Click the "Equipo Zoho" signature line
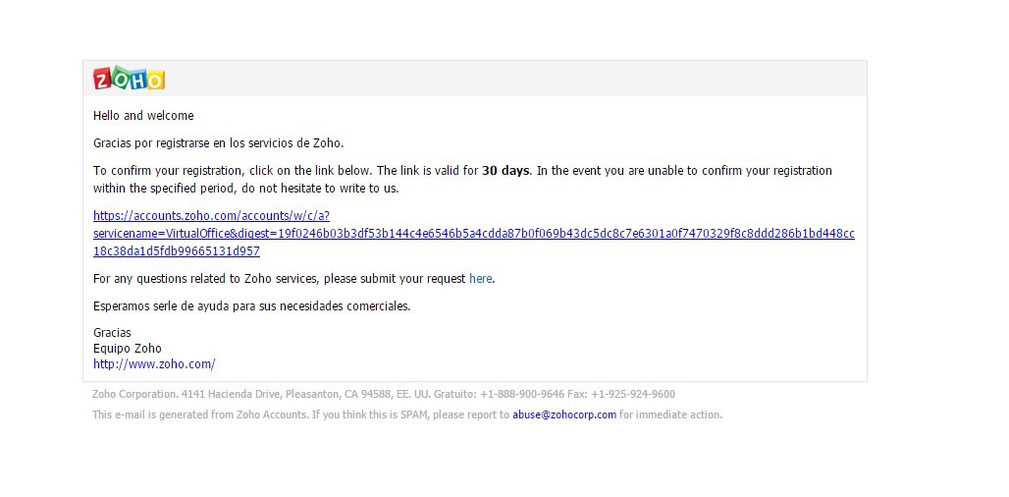 (127, 348)
